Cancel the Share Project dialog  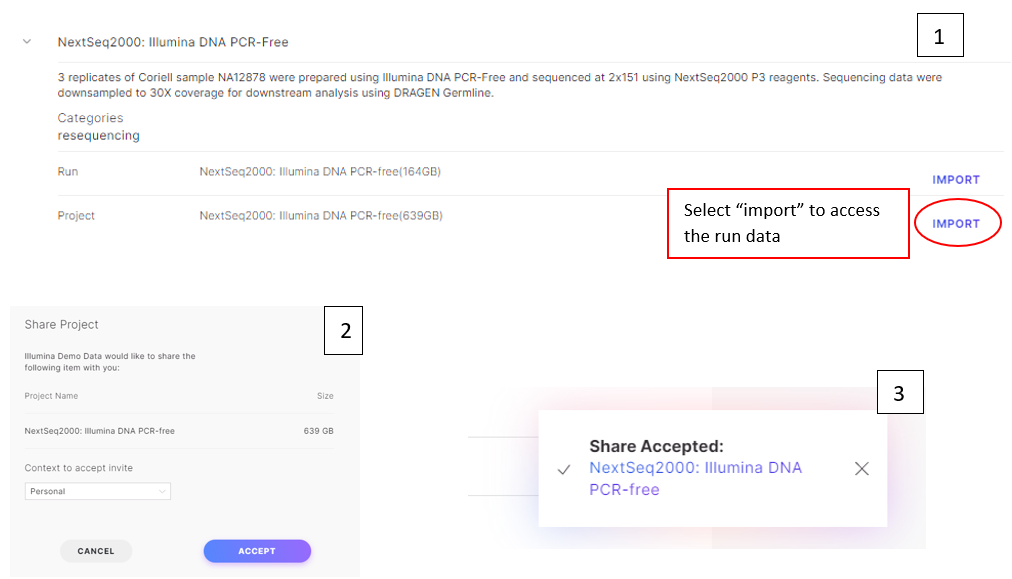click(x=96, y=551)
